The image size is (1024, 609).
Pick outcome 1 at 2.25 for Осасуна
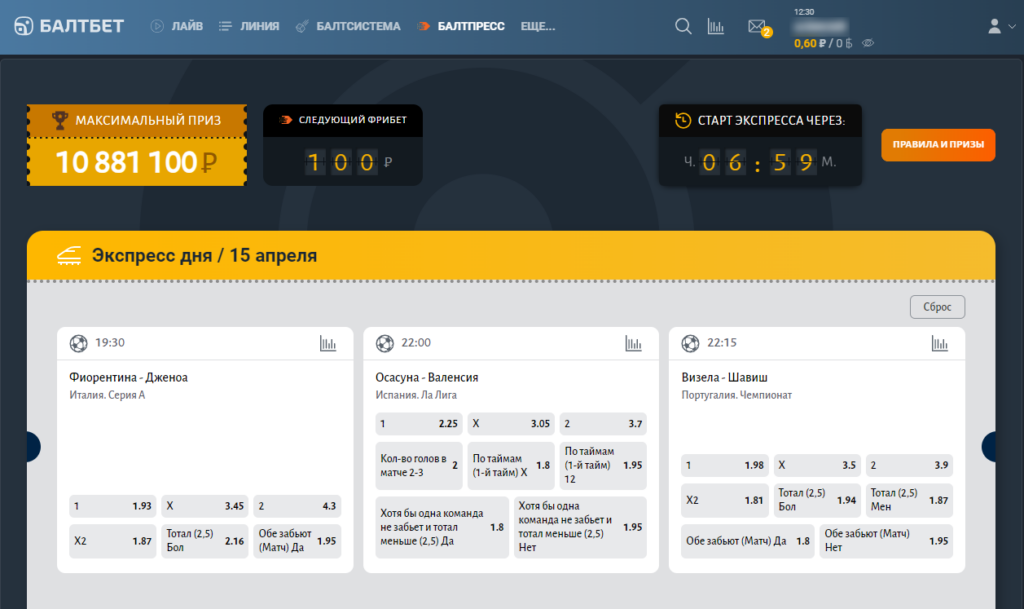click(419, 424)
